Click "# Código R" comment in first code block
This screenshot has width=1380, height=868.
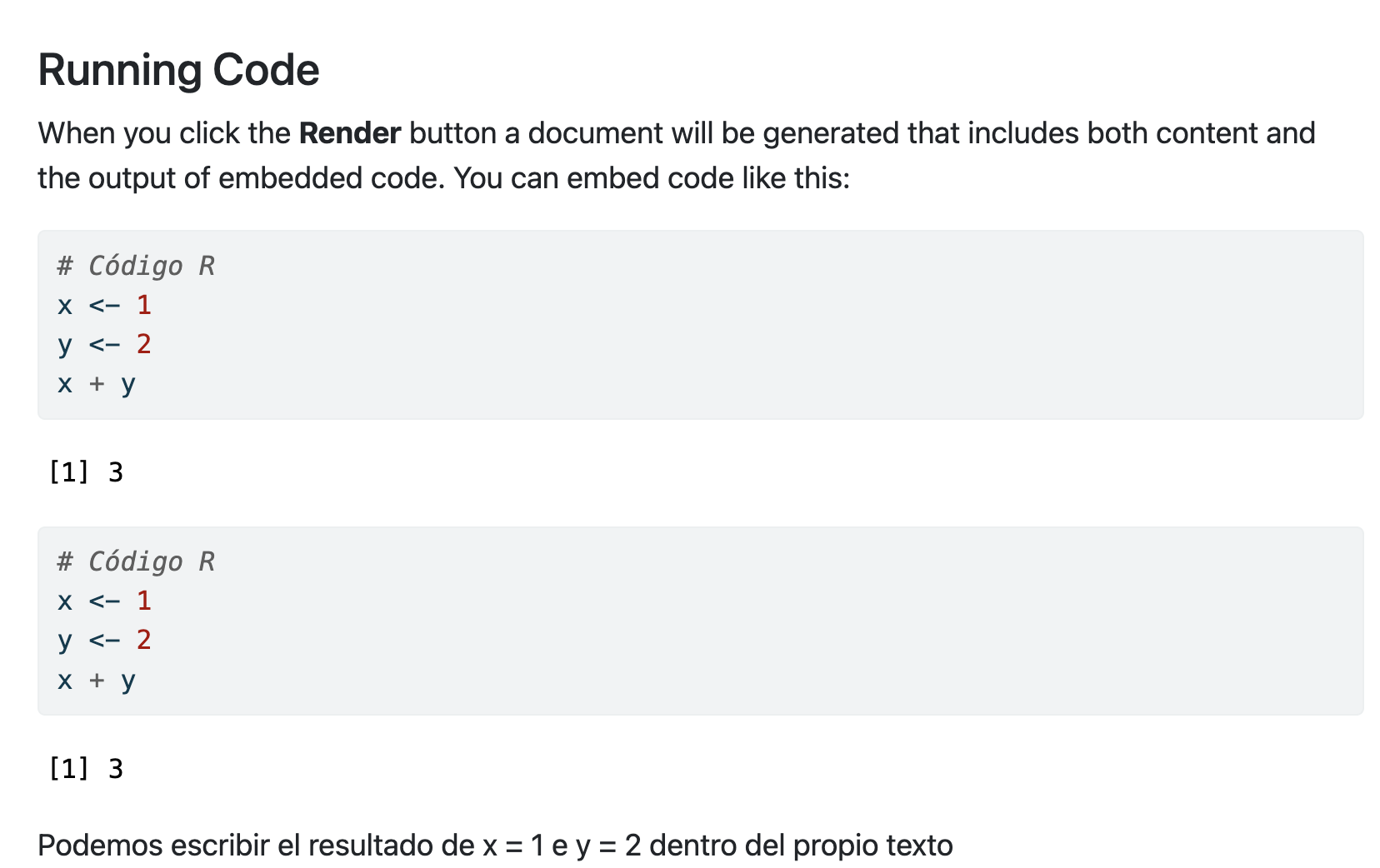(x=136, y=266)
